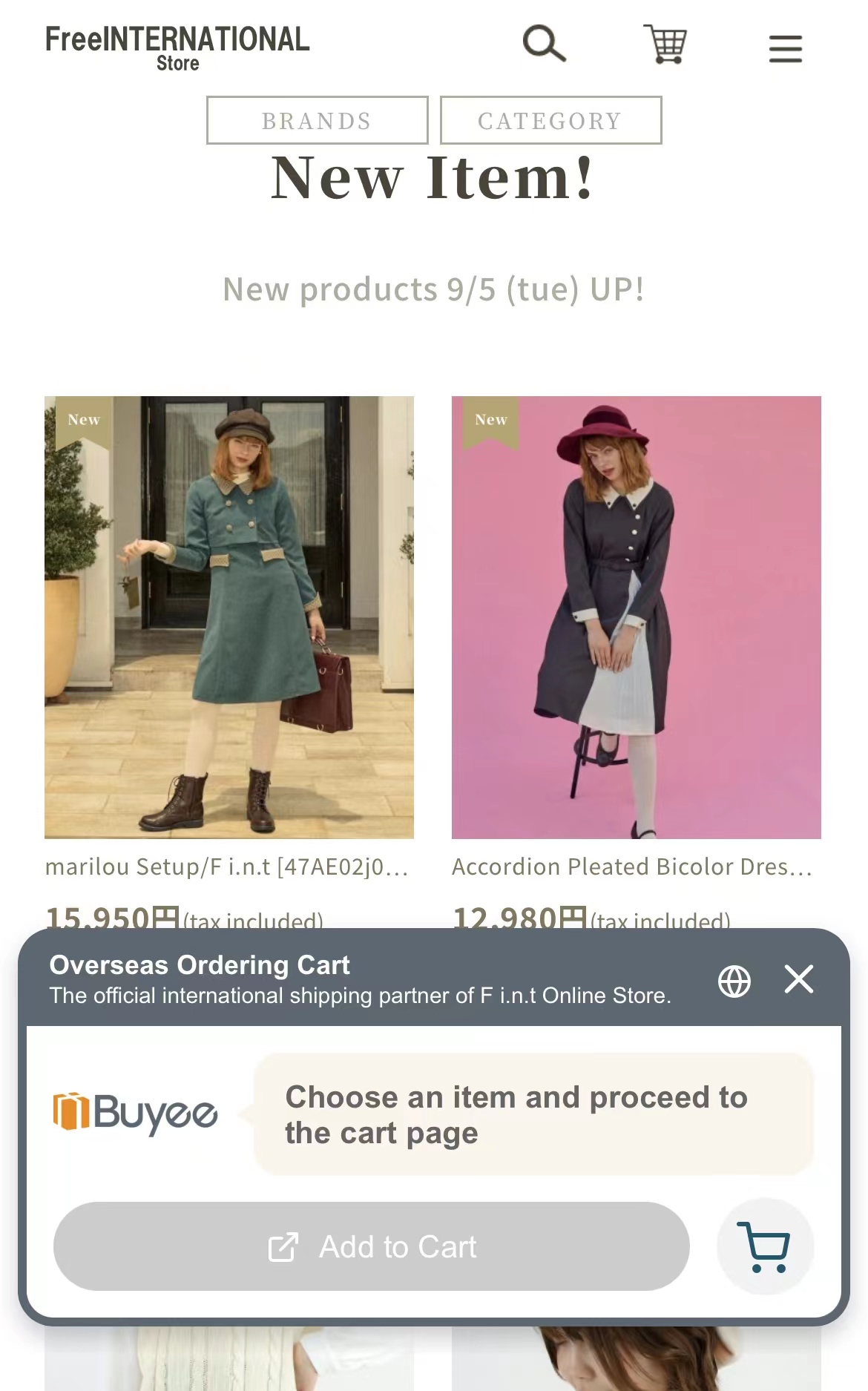Click the New badge on the pleated dress

(491, 421)
